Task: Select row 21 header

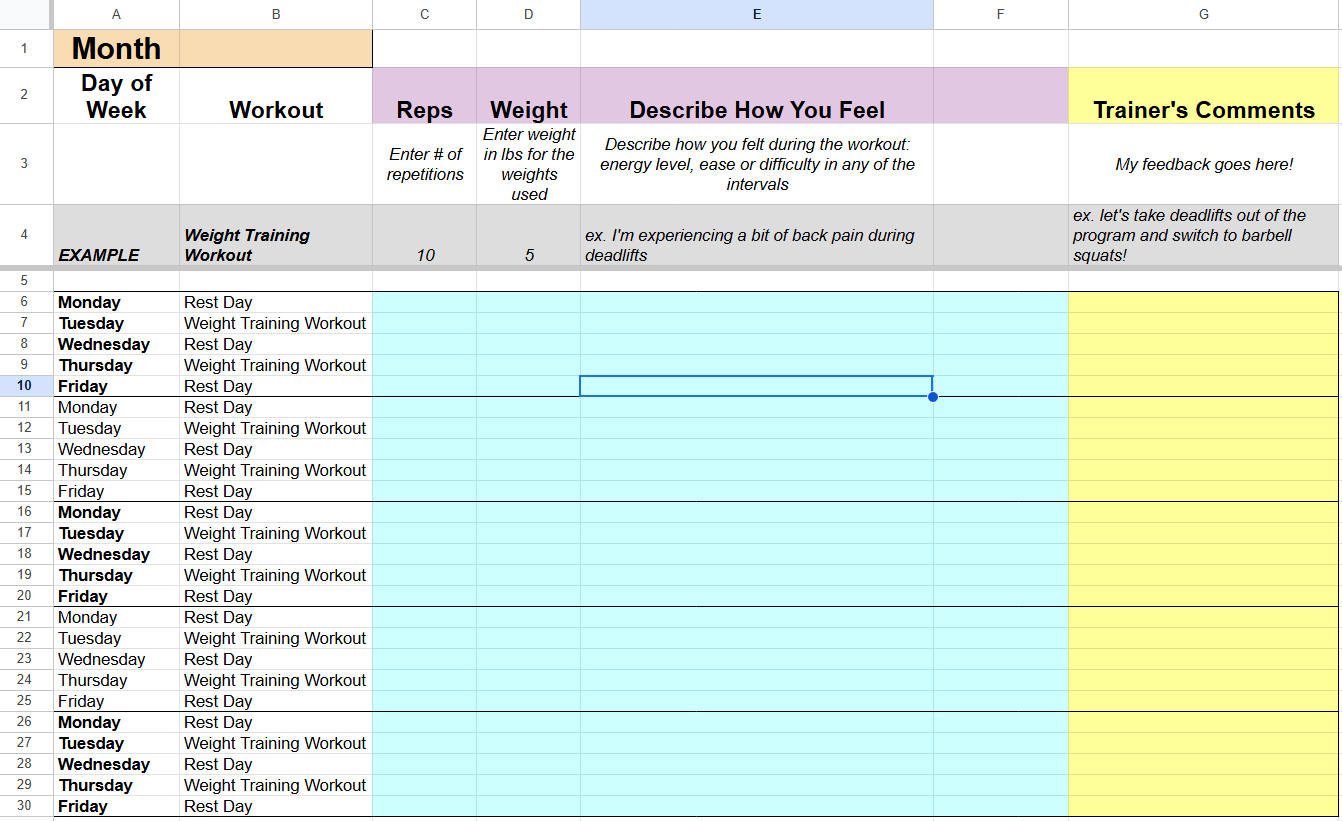Action: (x=26, y=617)
